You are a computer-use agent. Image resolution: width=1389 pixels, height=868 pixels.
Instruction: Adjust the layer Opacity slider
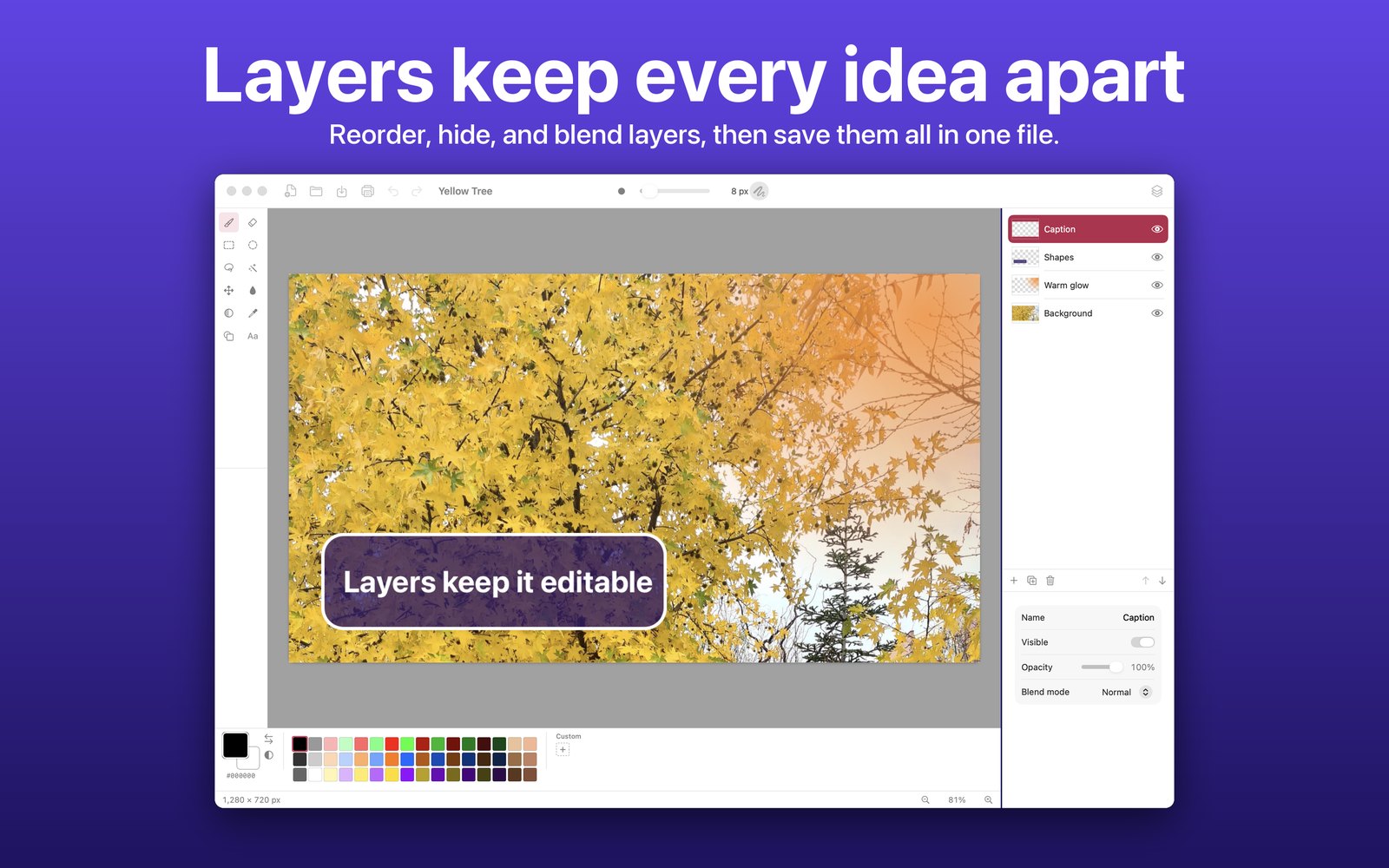(1103, 667)
